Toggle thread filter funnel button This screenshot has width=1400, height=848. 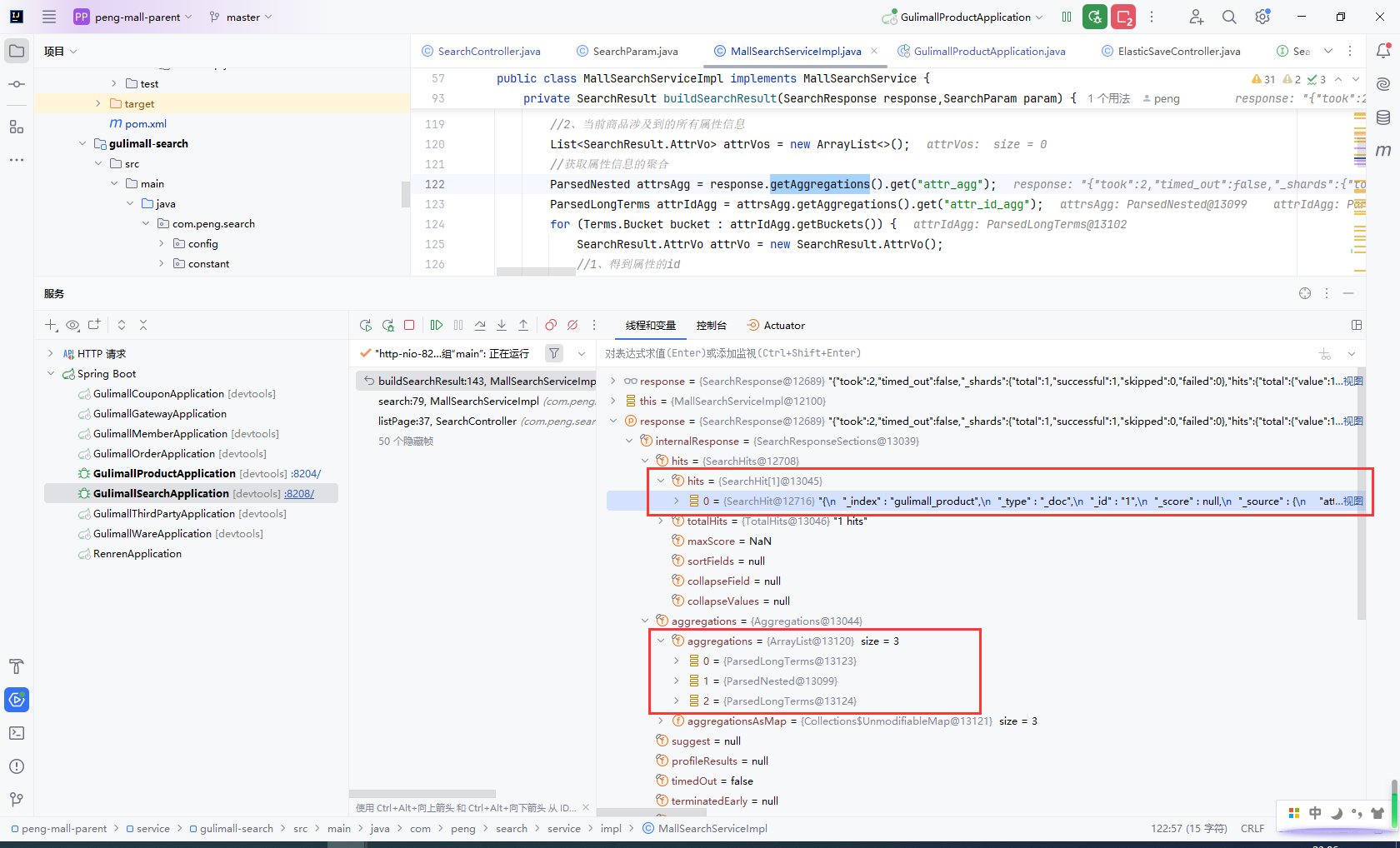click(x=554, y=353)
